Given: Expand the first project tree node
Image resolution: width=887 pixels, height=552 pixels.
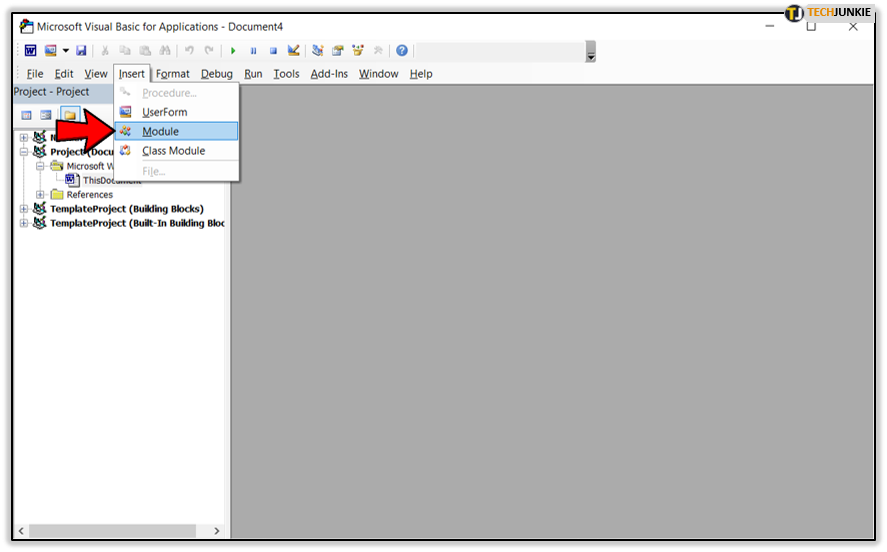Looking at the screenshot, I should pos(24,137).
